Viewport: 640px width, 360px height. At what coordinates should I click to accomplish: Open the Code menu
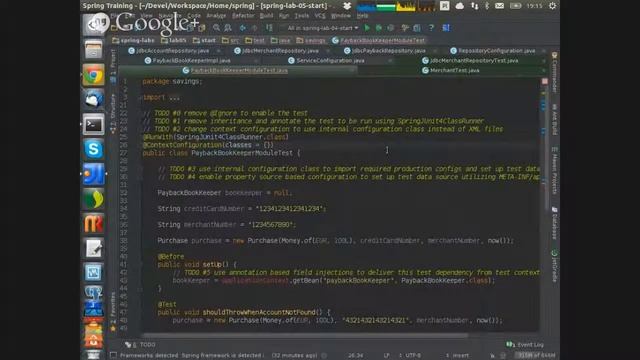tap(194, 16)
